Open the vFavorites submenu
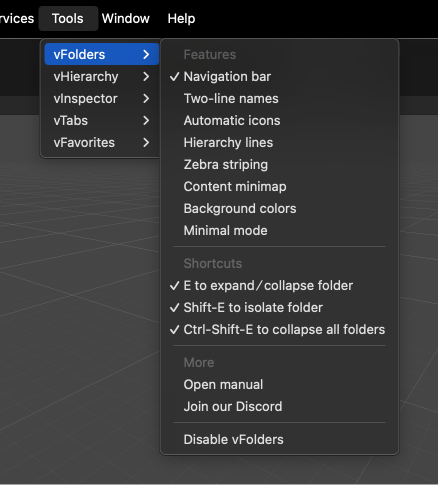 tap(102, 142)
